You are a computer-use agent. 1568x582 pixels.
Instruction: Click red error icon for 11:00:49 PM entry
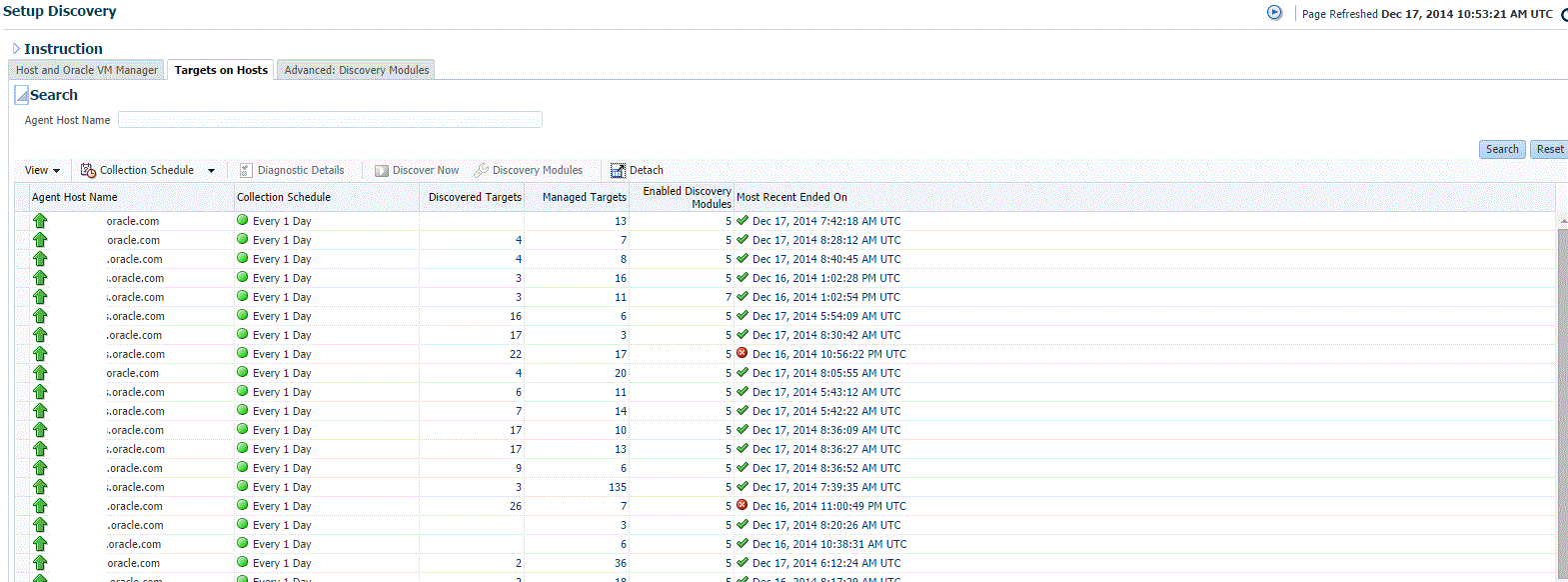pyautogui.click(x=742, y=505)
